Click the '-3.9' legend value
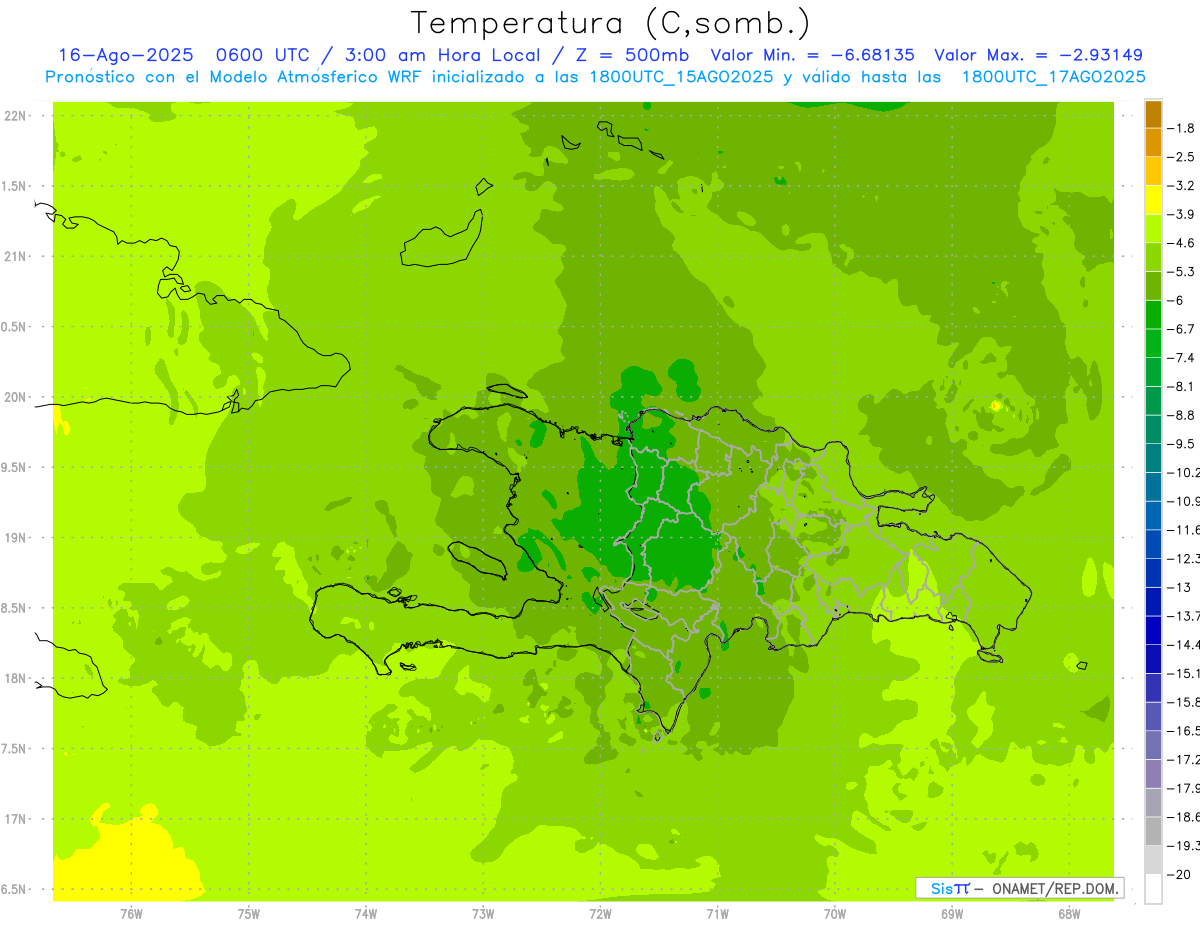The image size is (1200, 927). [x=1183, y=214]
